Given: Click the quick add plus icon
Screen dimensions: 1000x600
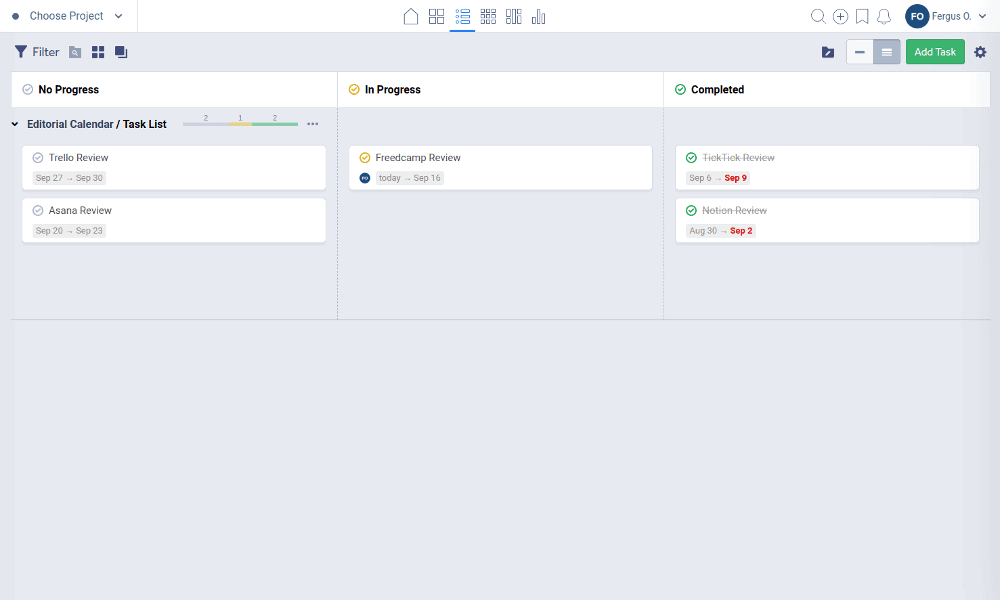Looking at the screenshot, I should 841,17.
